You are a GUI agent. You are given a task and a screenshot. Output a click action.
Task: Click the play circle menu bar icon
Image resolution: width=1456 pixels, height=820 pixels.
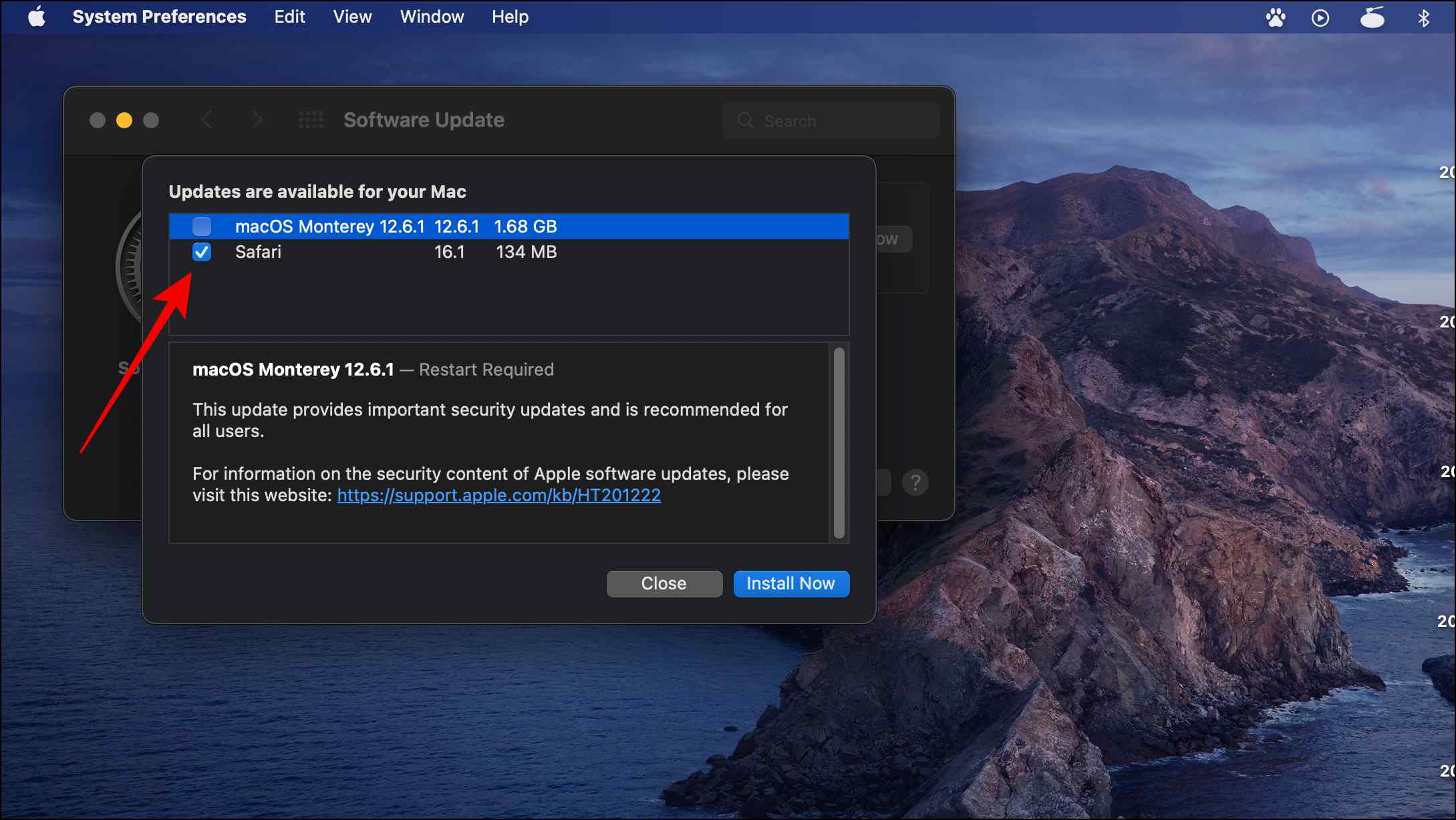[x=1320, y=17]
